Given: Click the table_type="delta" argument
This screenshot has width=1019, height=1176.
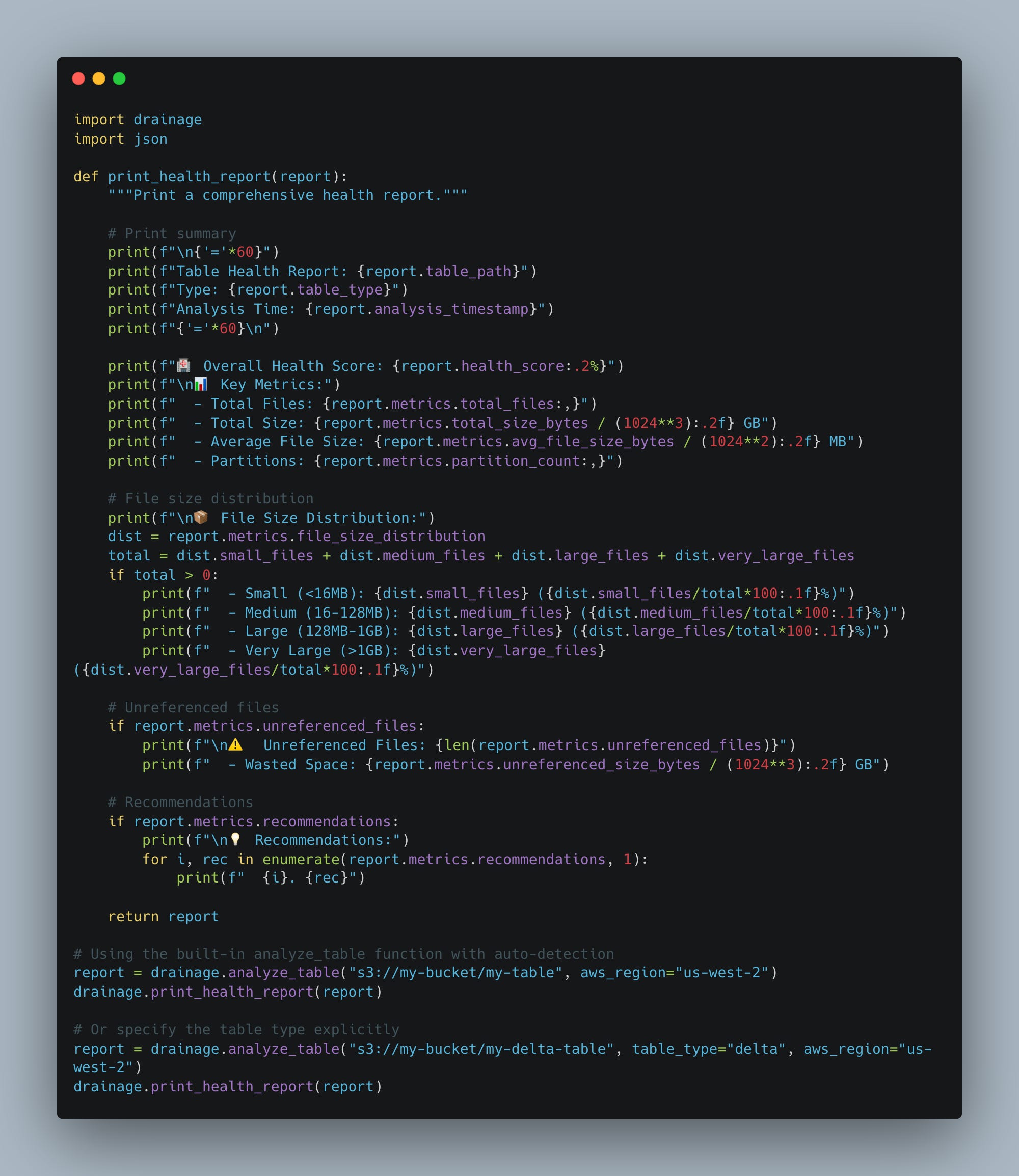Looking at the screenshot, I should tap(708, 1049).
